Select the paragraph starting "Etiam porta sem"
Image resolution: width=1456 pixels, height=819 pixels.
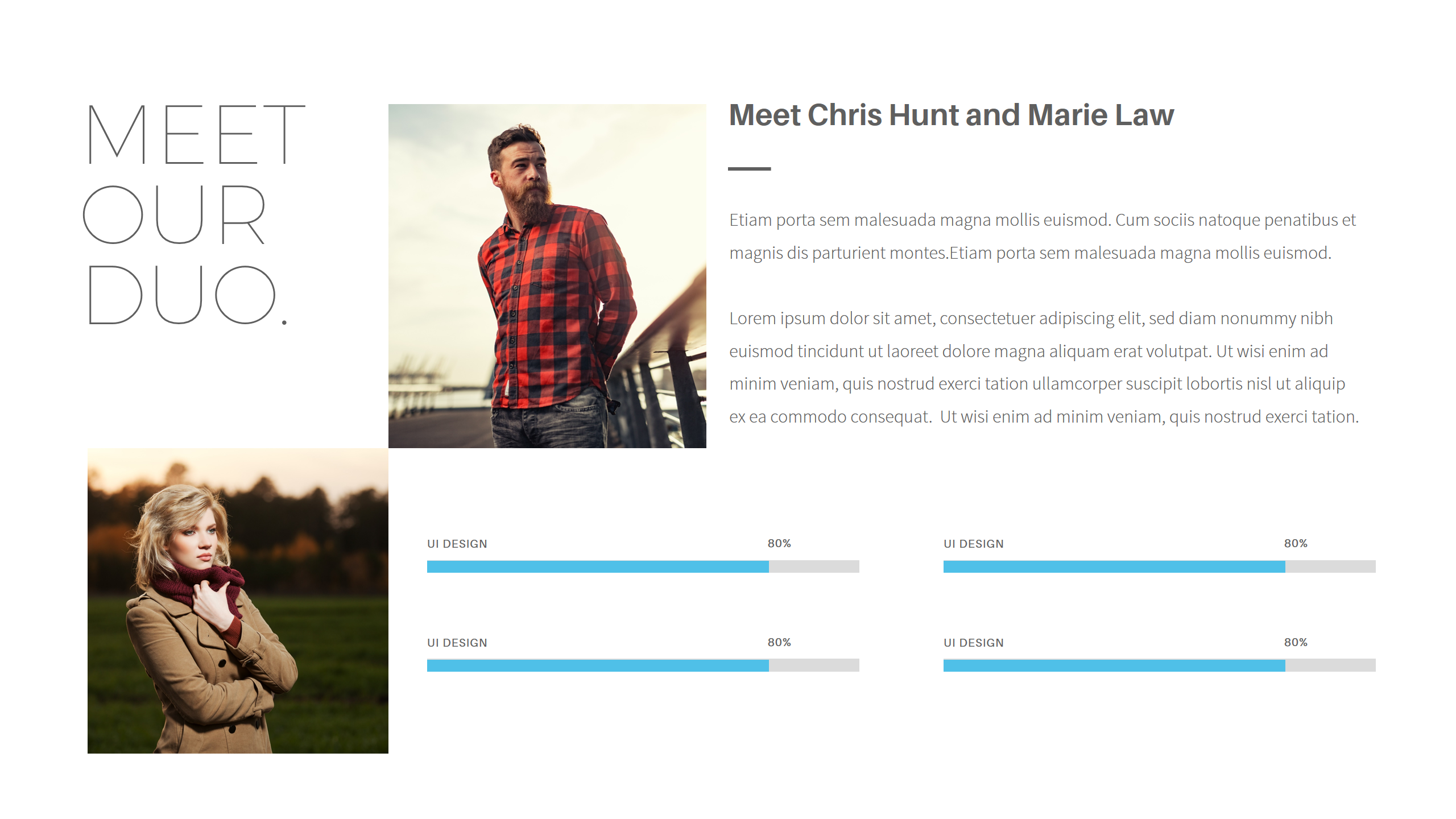(x=1042, y=236)
